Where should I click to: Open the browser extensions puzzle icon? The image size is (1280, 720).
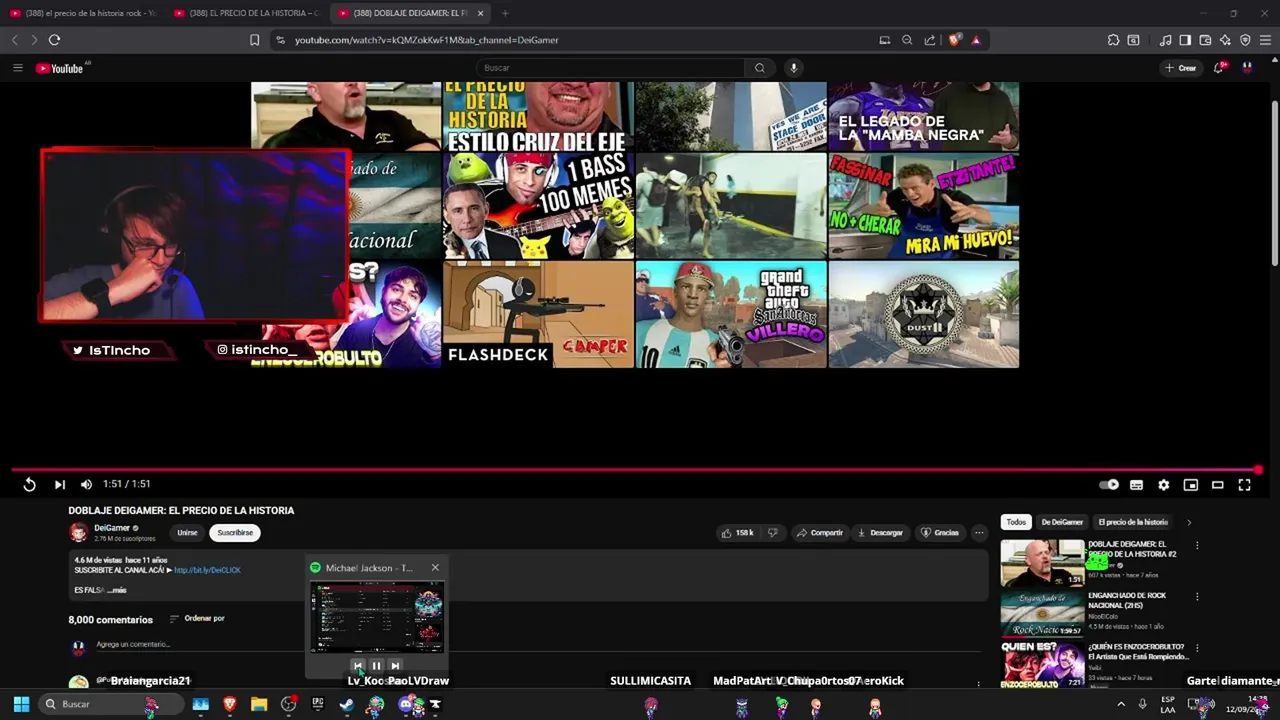(x=1113, y=40)
